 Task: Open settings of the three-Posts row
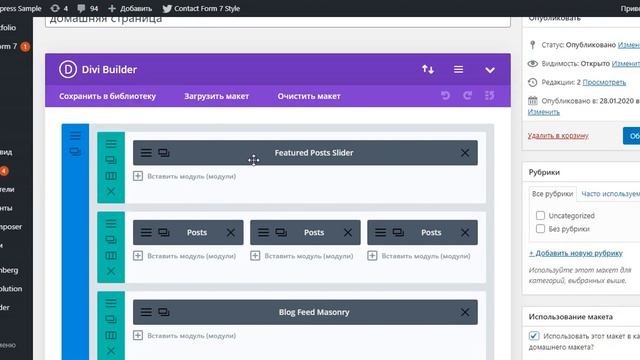(111, 224)
